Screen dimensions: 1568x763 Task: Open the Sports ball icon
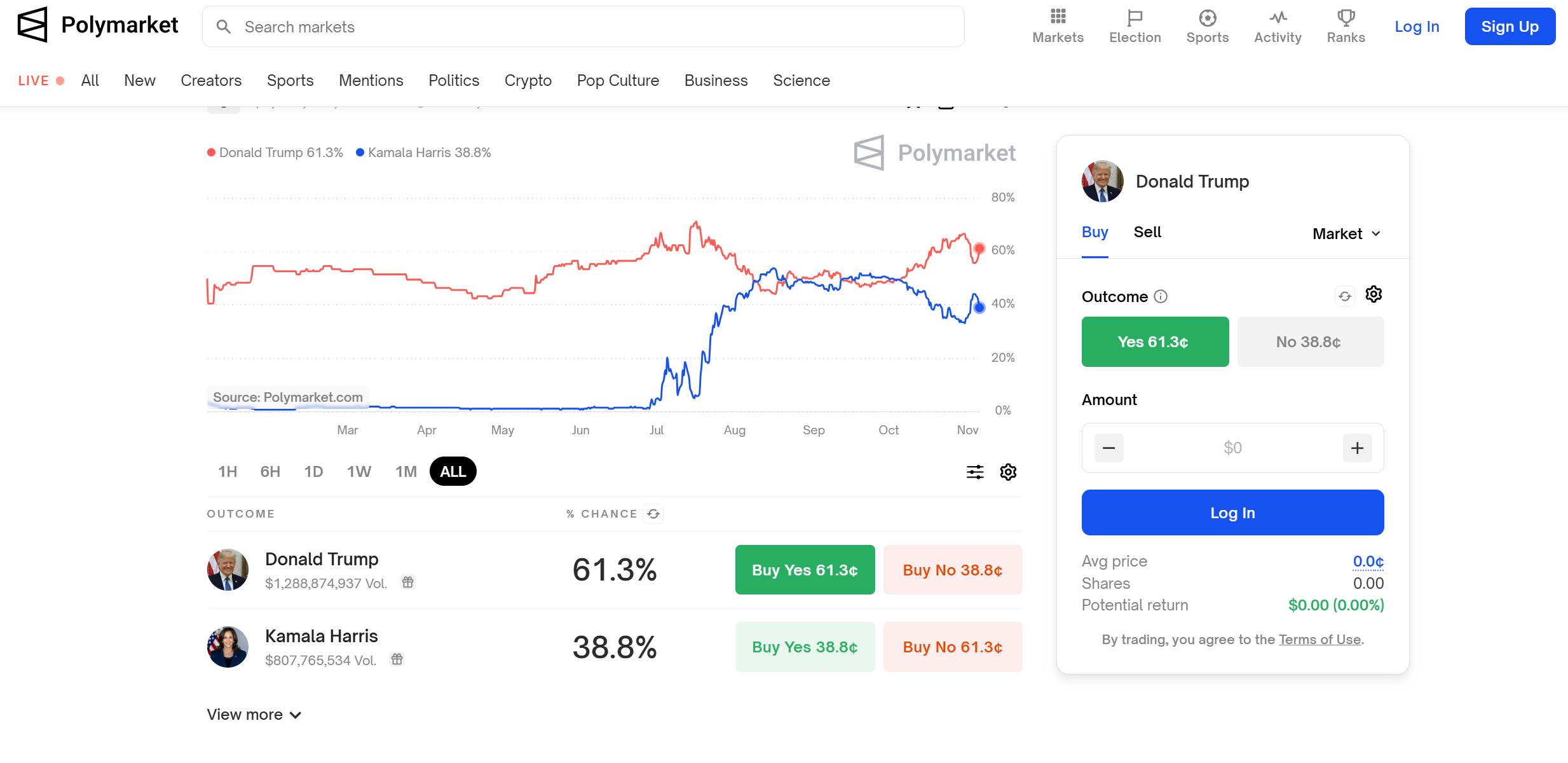1207,17
